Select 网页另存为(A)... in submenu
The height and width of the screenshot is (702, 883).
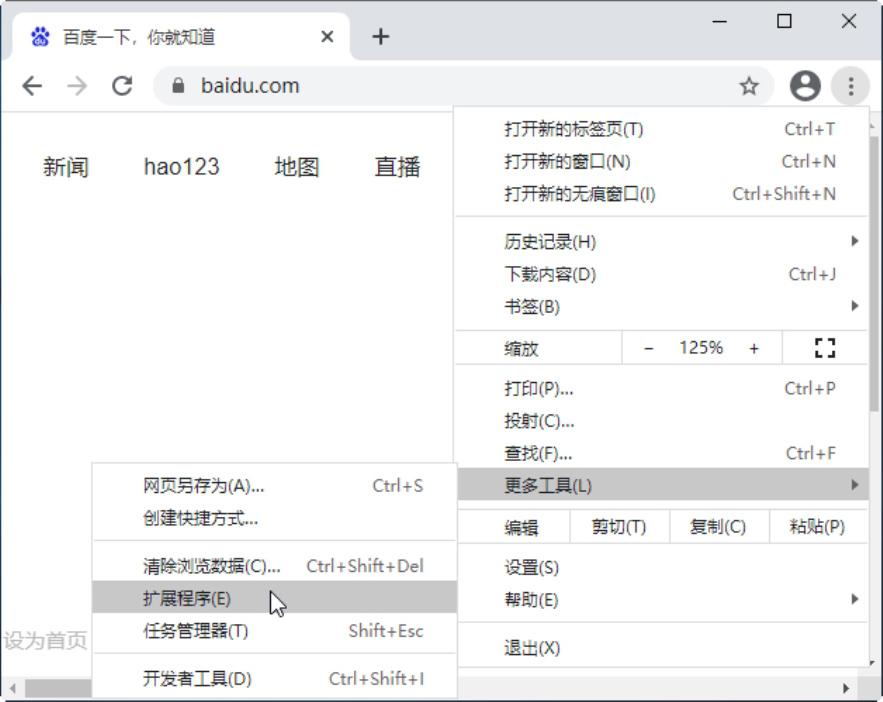click(274, 486)
